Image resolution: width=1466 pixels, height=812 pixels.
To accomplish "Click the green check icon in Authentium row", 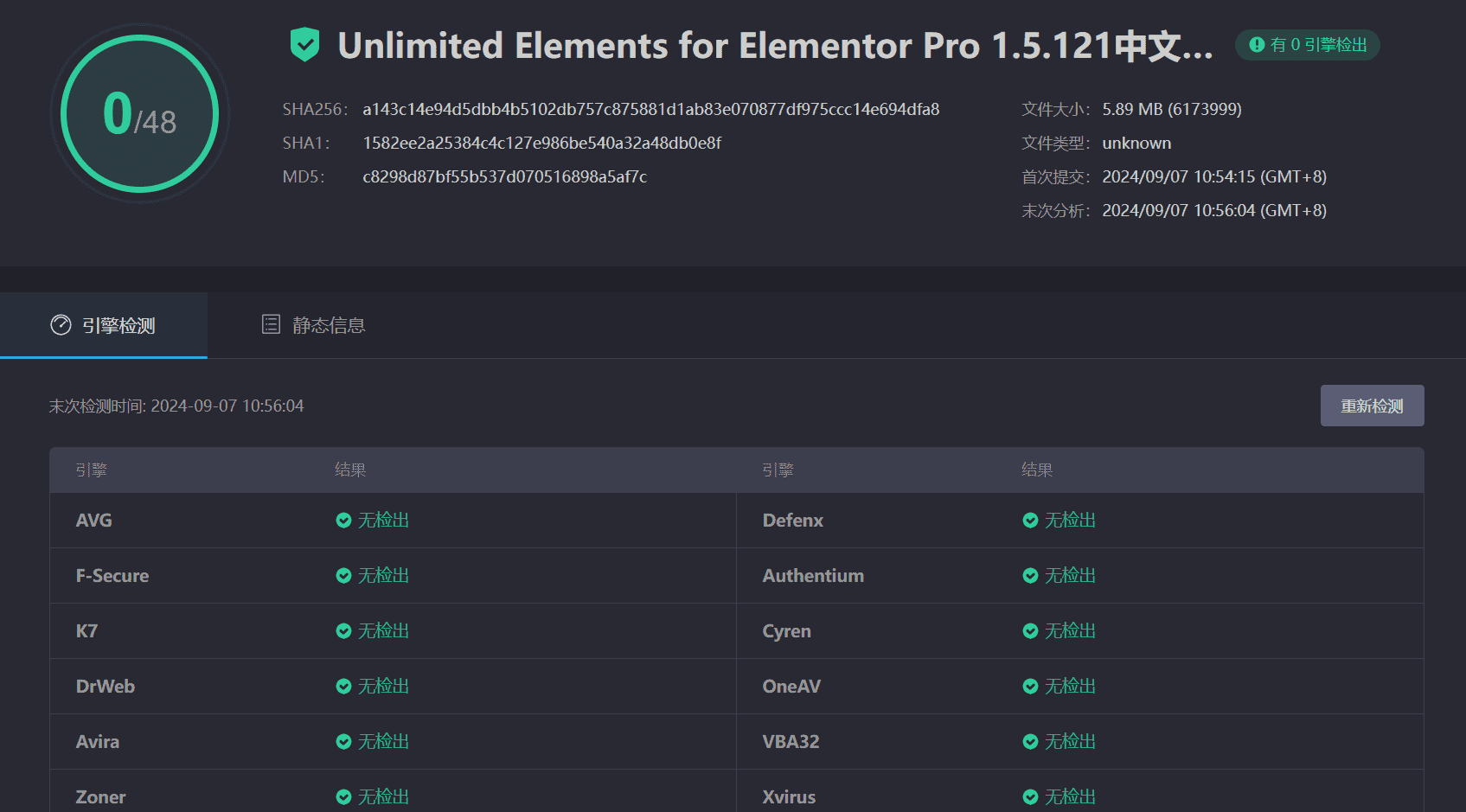I will click(x=1030, y=576).
